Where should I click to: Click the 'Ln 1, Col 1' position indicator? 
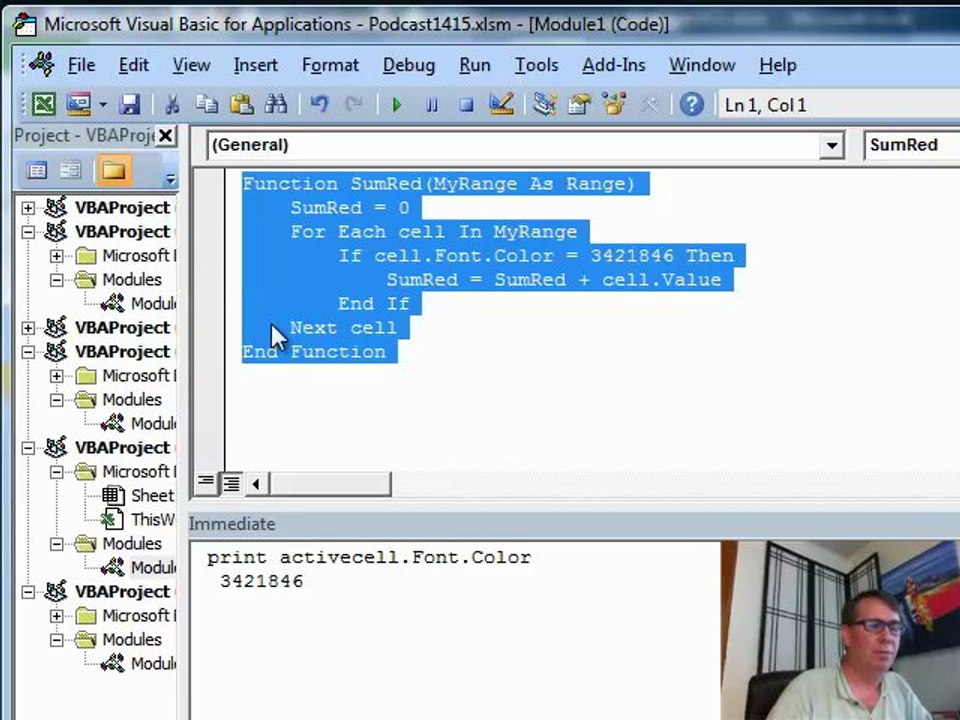point(765,105)
